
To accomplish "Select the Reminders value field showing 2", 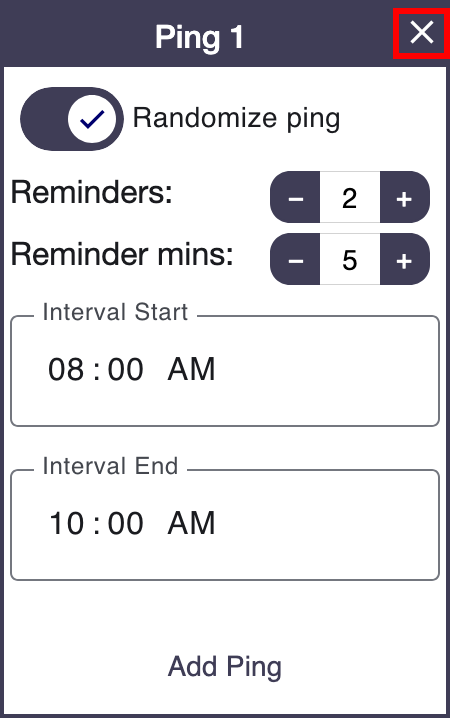I will click(350, 197).
